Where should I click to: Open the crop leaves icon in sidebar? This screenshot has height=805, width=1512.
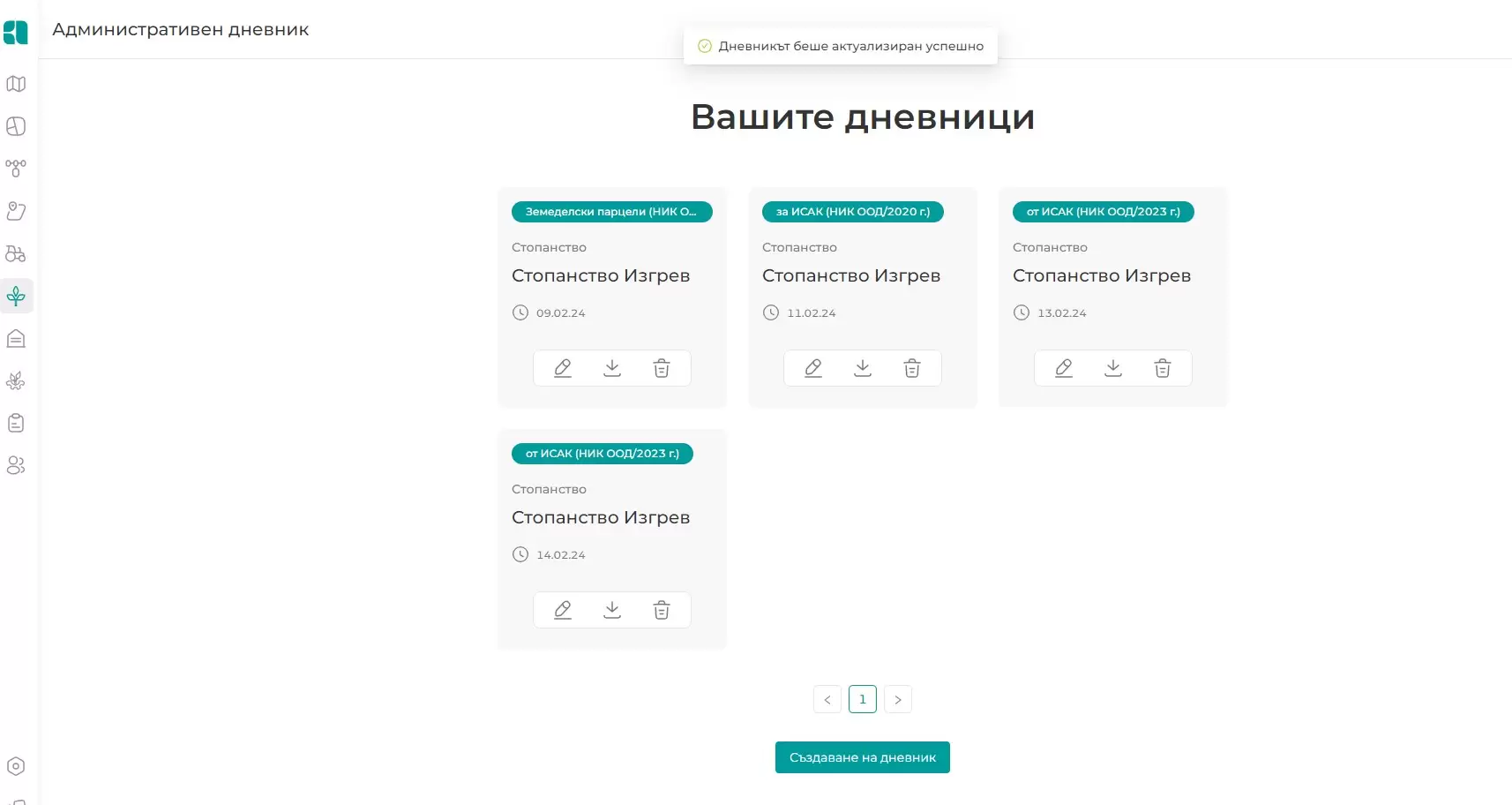[x=16, y=380]
